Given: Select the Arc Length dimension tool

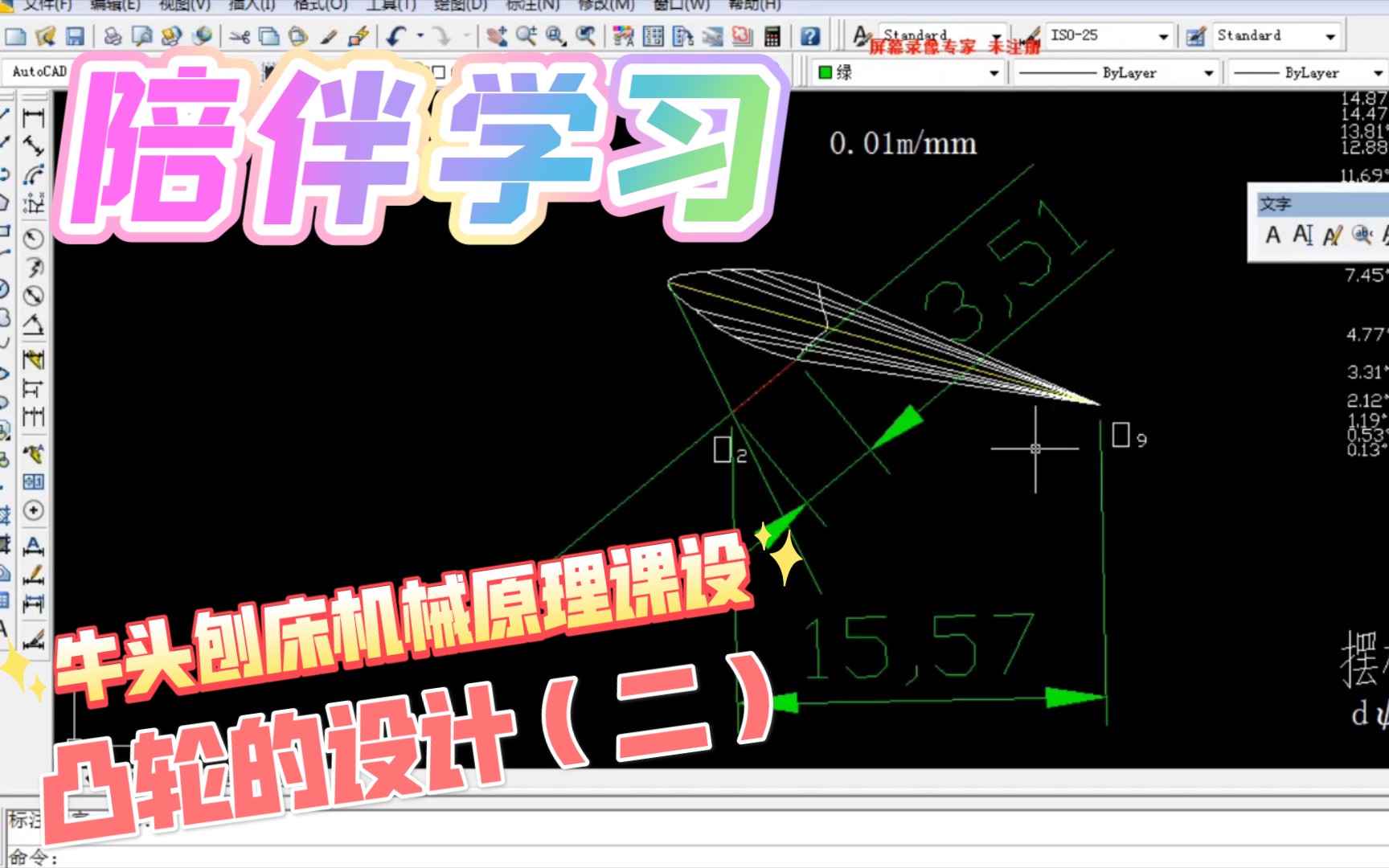Looking at the screenshot, I should click(33, 175).
